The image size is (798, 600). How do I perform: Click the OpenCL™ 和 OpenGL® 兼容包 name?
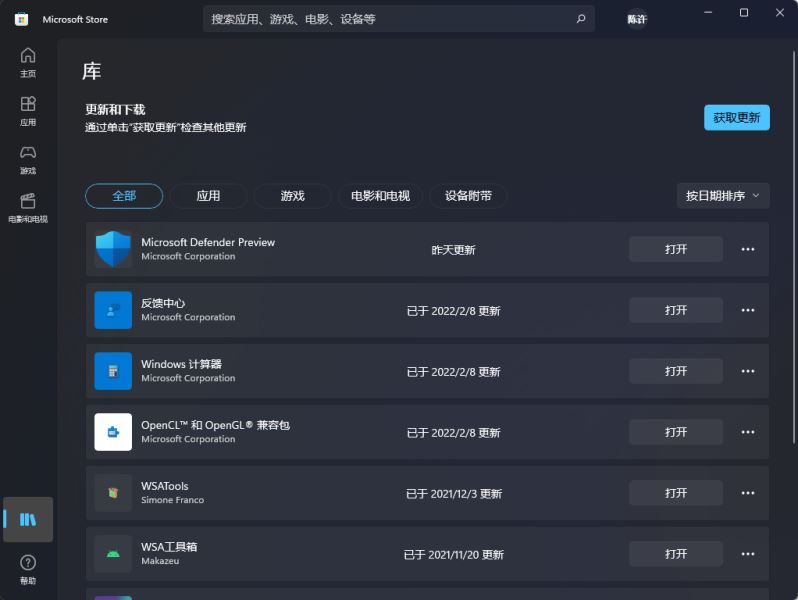coord(215,425)
